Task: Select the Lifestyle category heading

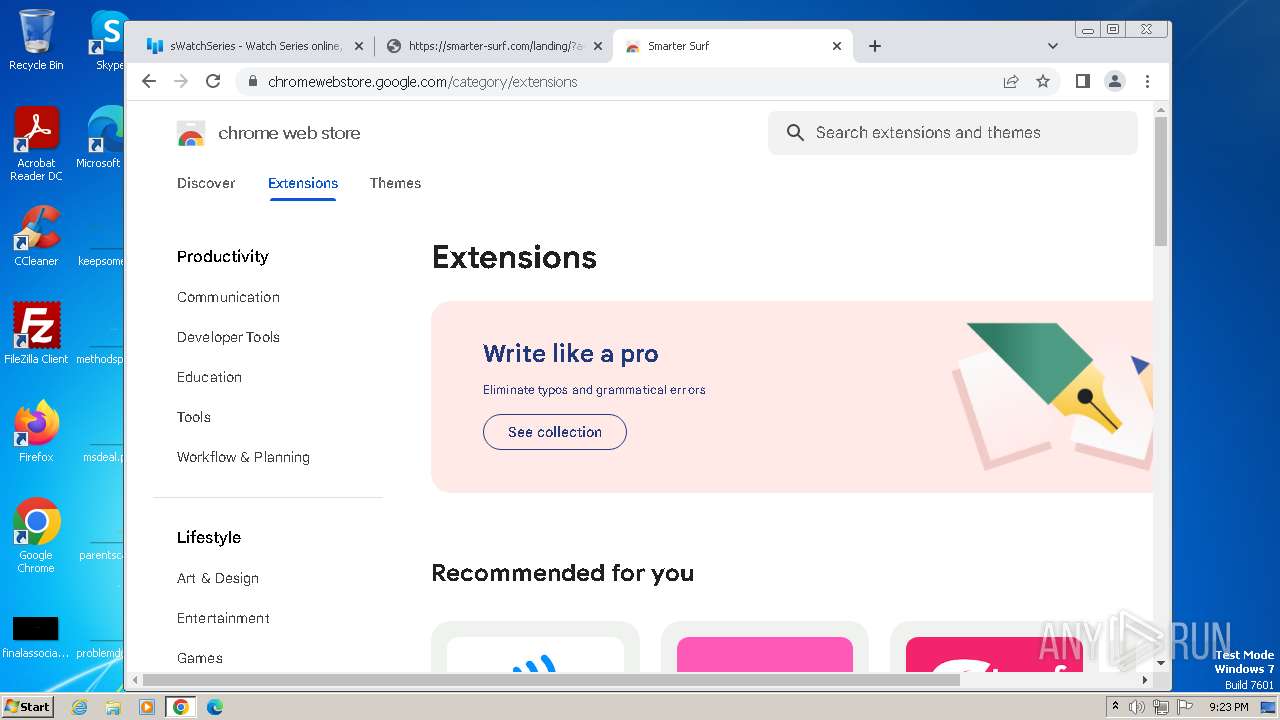Action: (209, 537)
